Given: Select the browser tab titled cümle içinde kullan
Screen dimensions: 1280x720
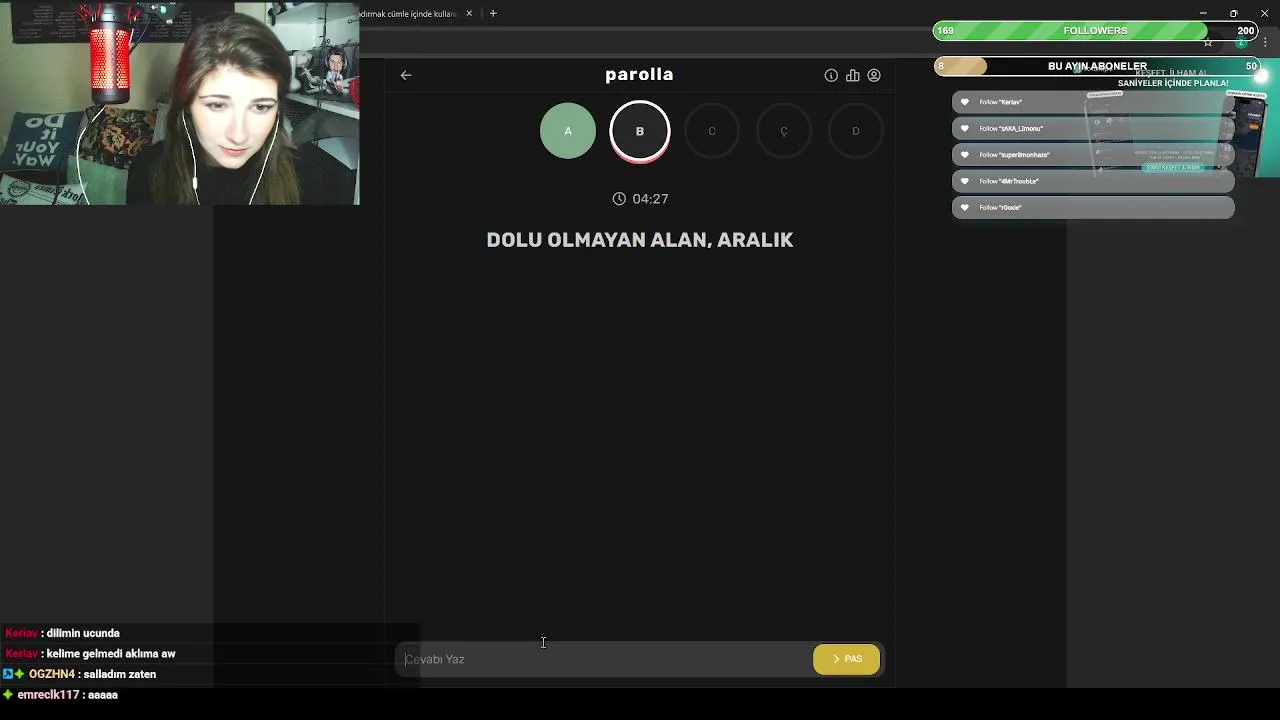Looking at the screenshot, I should point(410,14).
